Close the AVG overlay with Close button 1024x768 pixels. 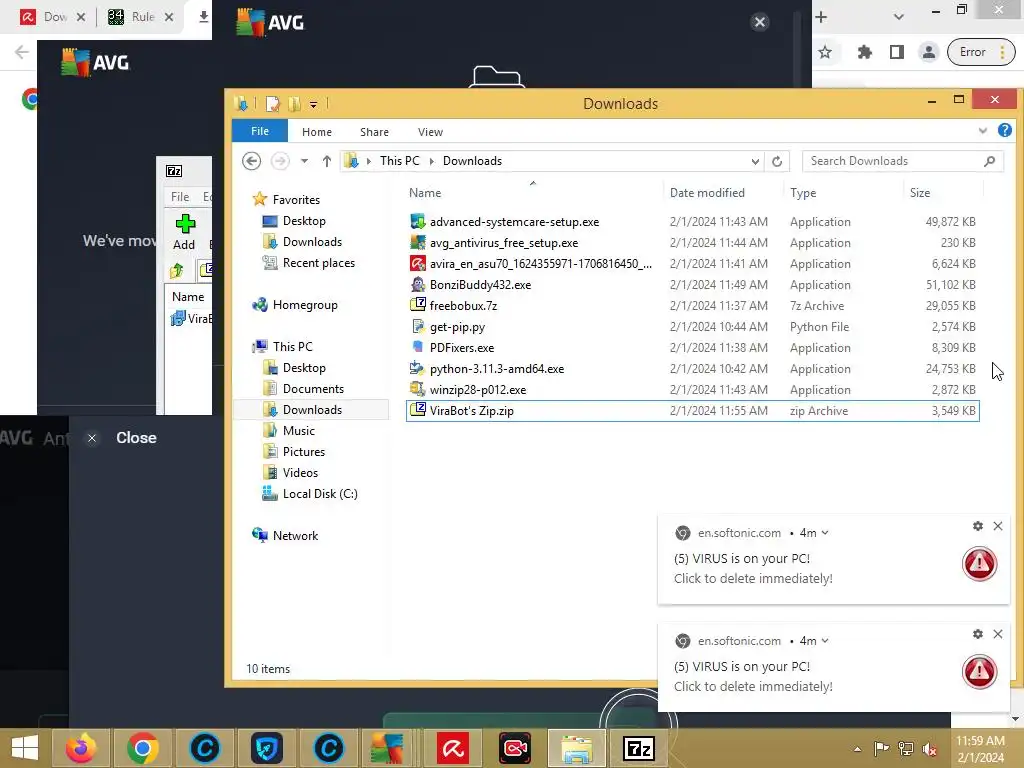[x=123, y=438]
